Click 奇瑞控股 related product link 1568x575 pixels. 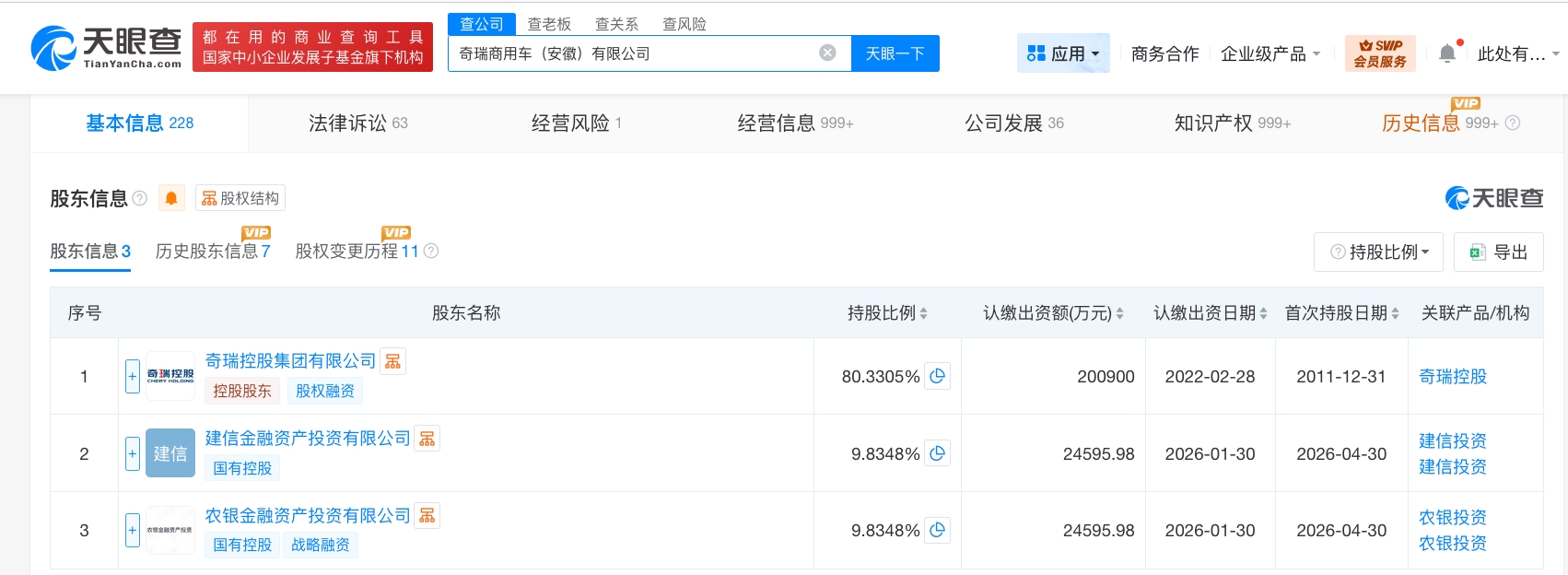pyautogui.click(x=1453, y=376)
